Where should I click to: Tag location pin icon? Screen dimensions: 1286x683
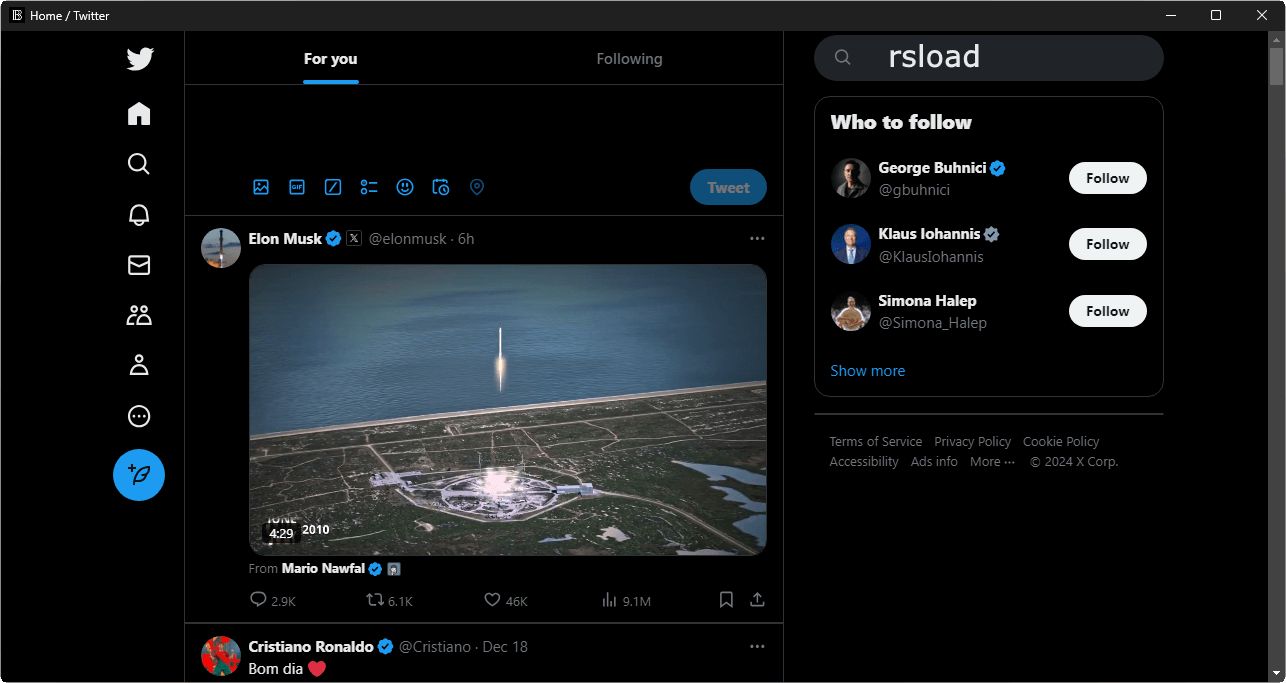477,187
